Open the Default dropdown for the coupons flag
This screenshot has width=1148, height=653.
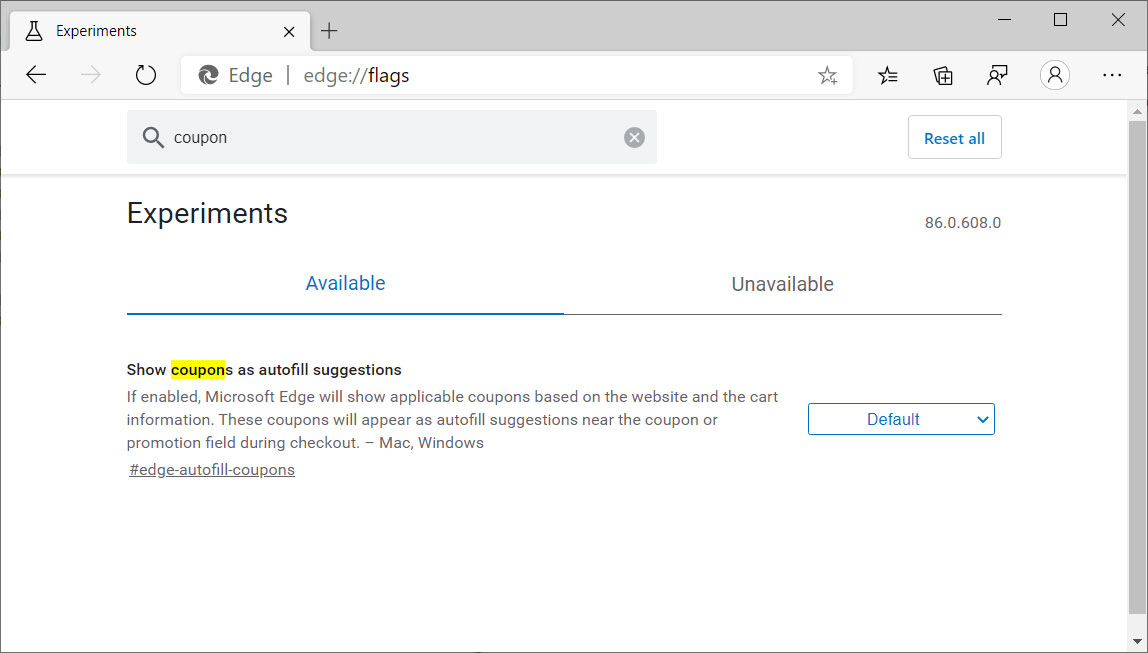point(900,418)
